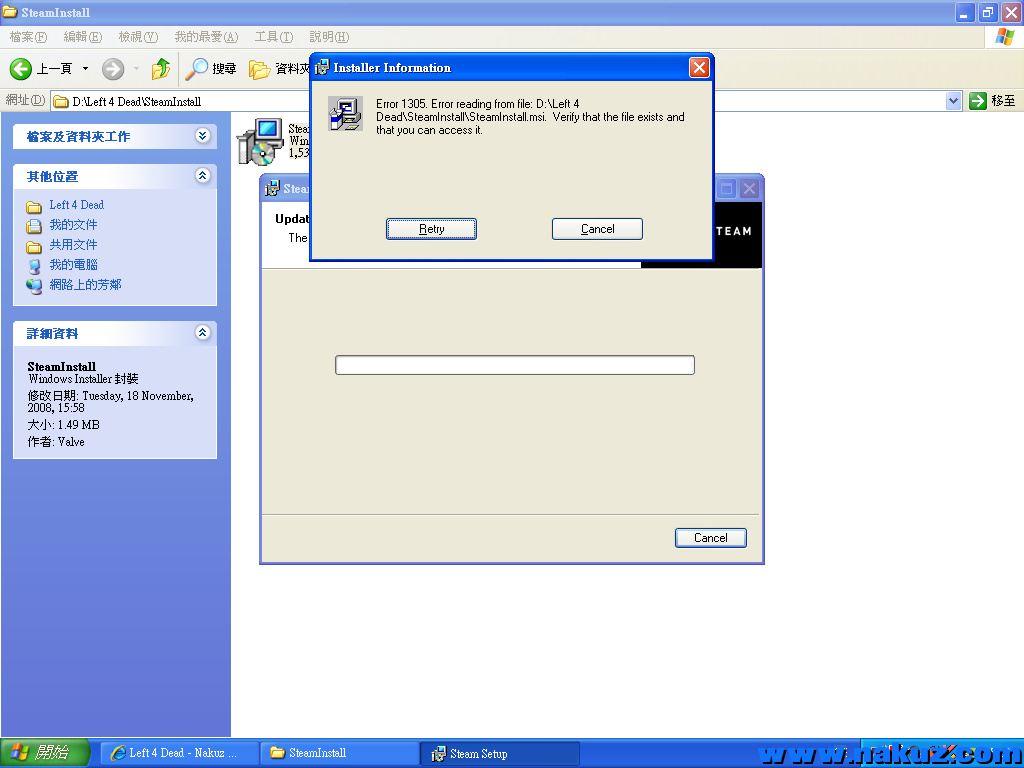Image resolution: width=1024 pixels, height=768 pixels.
Task: Open My Computer (我的電腦) link
Action: click(x=73, y=265)
